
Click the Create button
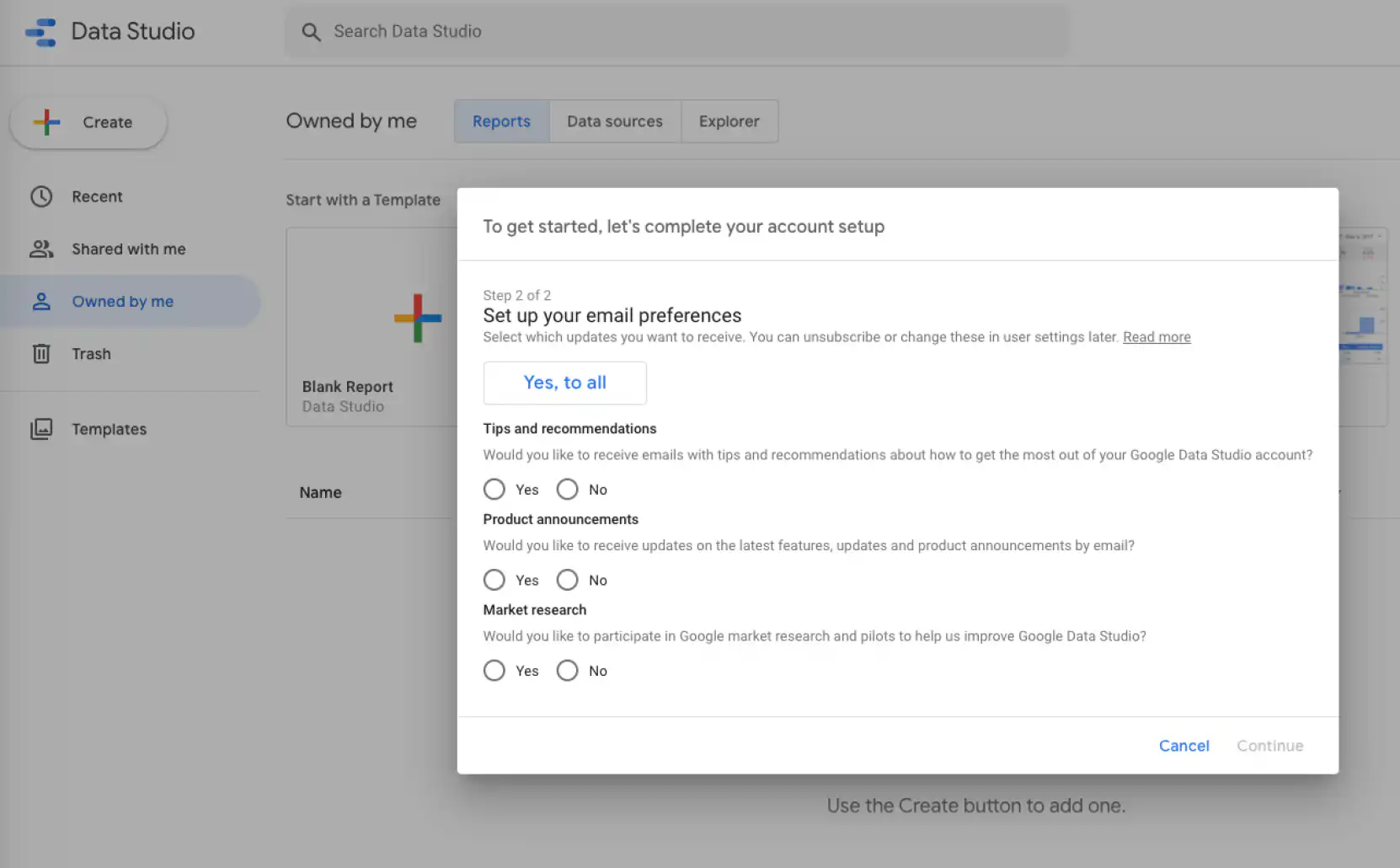tap(88, 122)
